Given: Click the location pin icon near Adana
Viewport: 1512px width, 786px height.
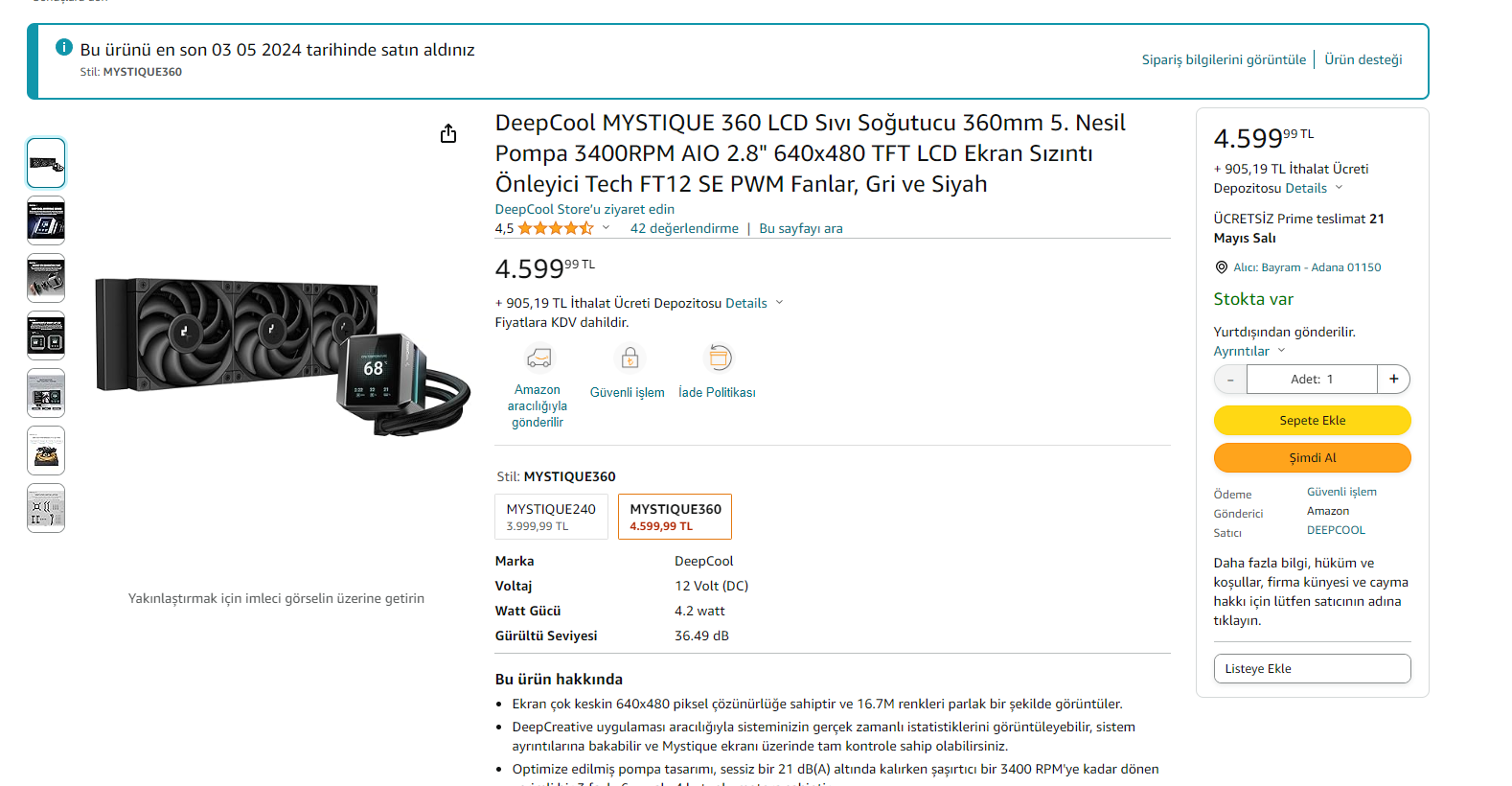Looking at the screenshot, I should coord(1221,267).
